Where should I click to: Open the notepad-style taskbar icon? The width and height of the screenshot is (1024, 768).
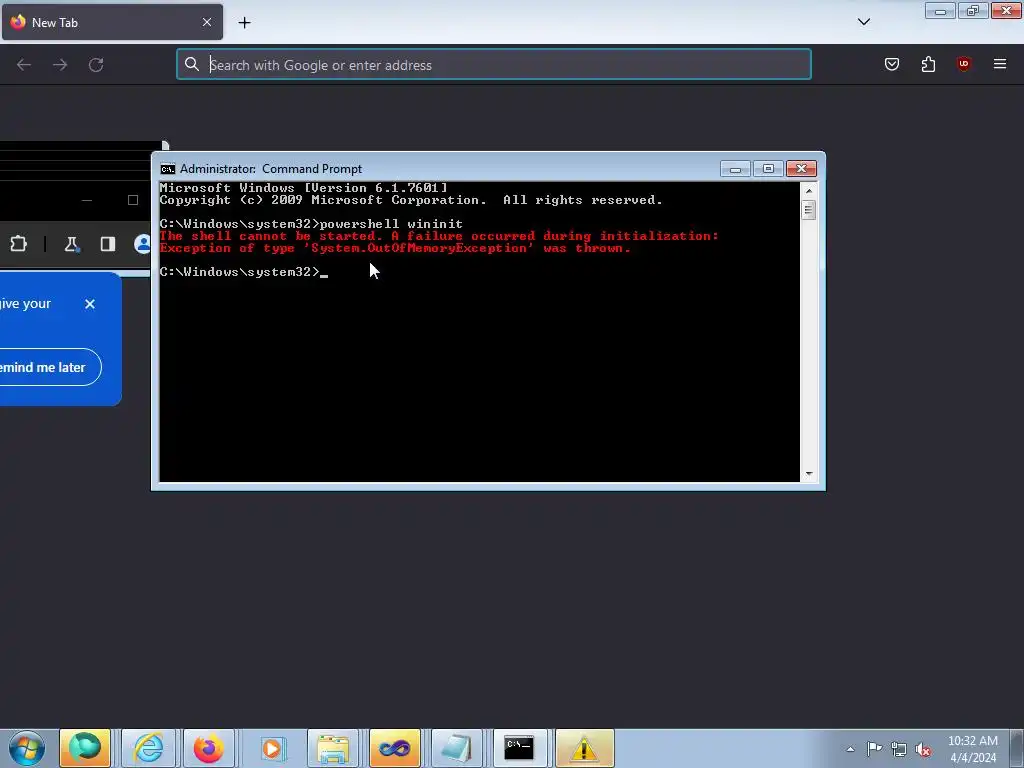(456, 748)
